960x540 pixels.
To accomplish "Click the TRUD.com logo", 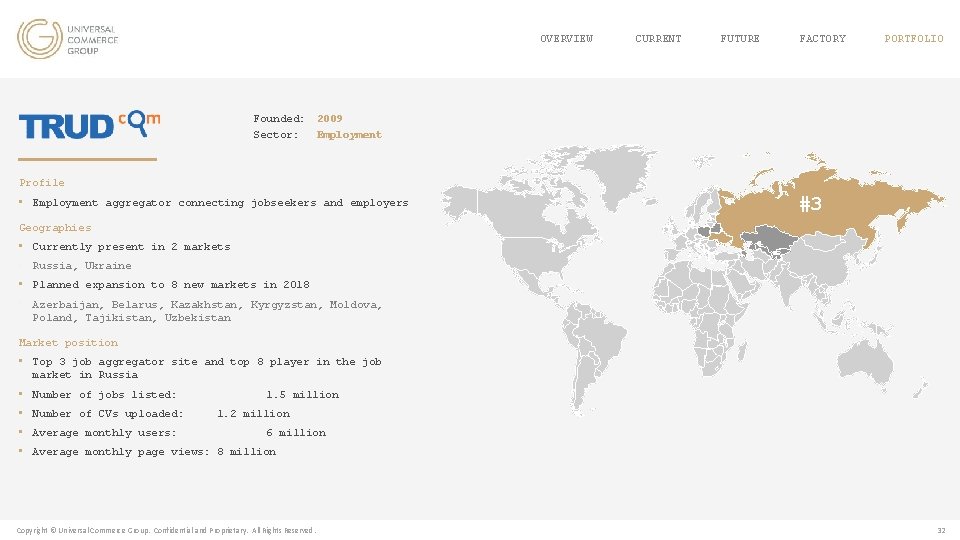I will (89, 126).
